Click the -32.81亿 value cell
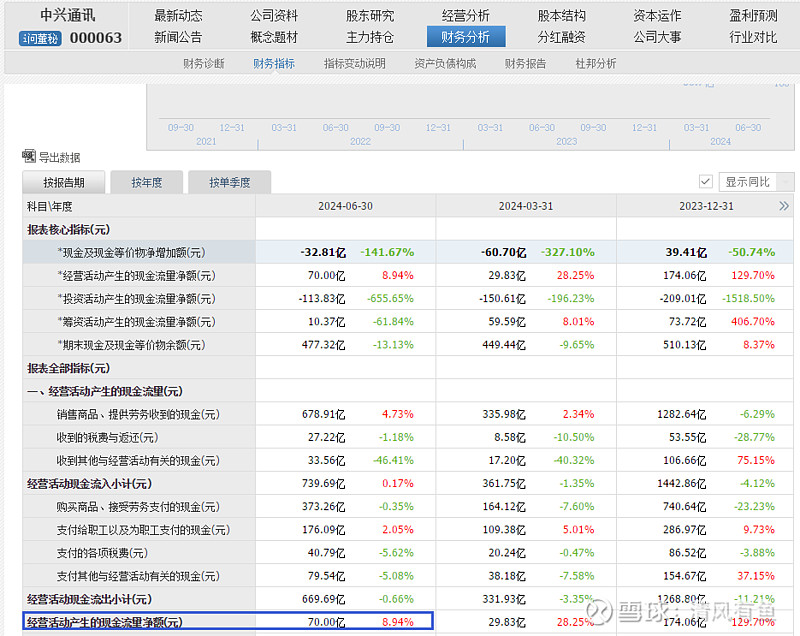 tap(323, 252)
